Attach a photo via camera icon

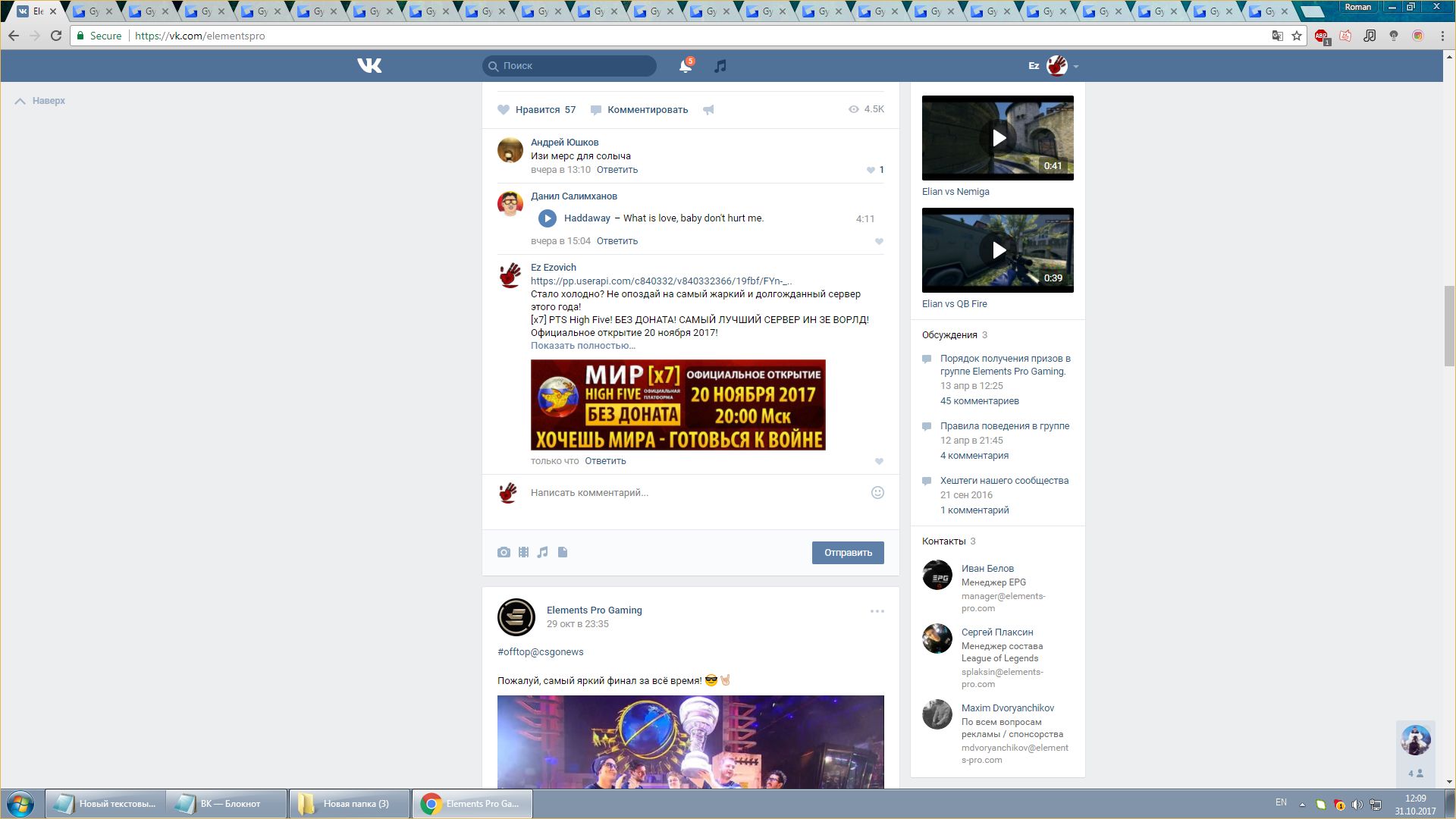tap(504, 552)
